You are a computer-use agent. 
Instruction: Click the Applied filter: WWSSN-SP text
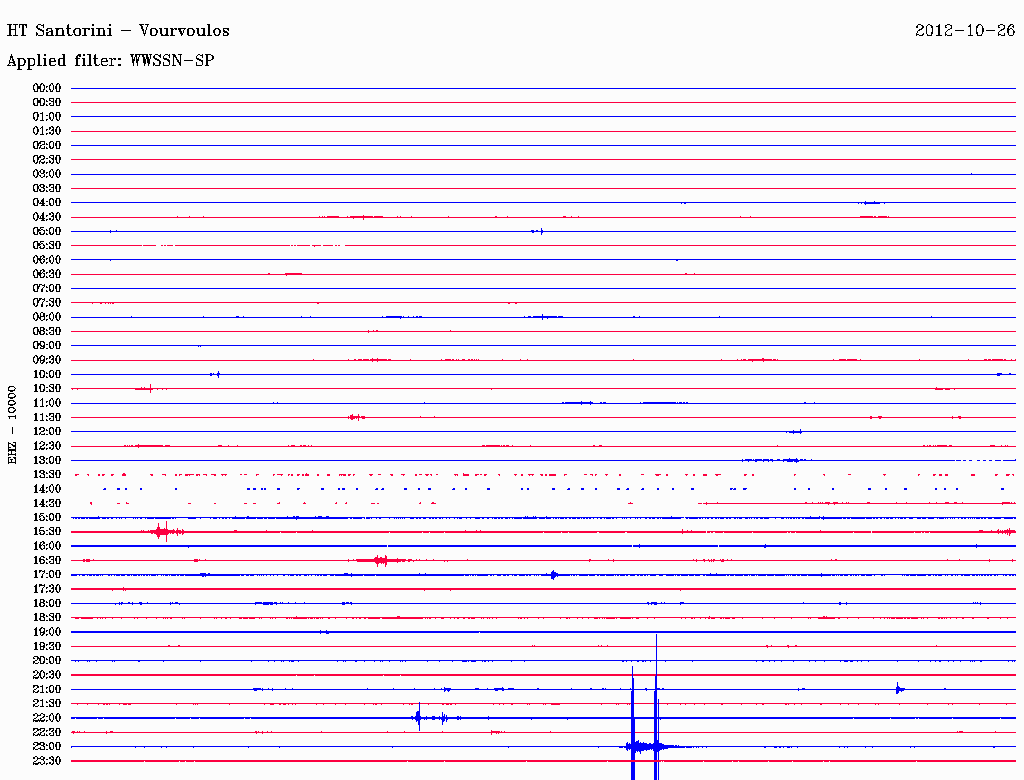pyautogui.click(x=110, y=61)
